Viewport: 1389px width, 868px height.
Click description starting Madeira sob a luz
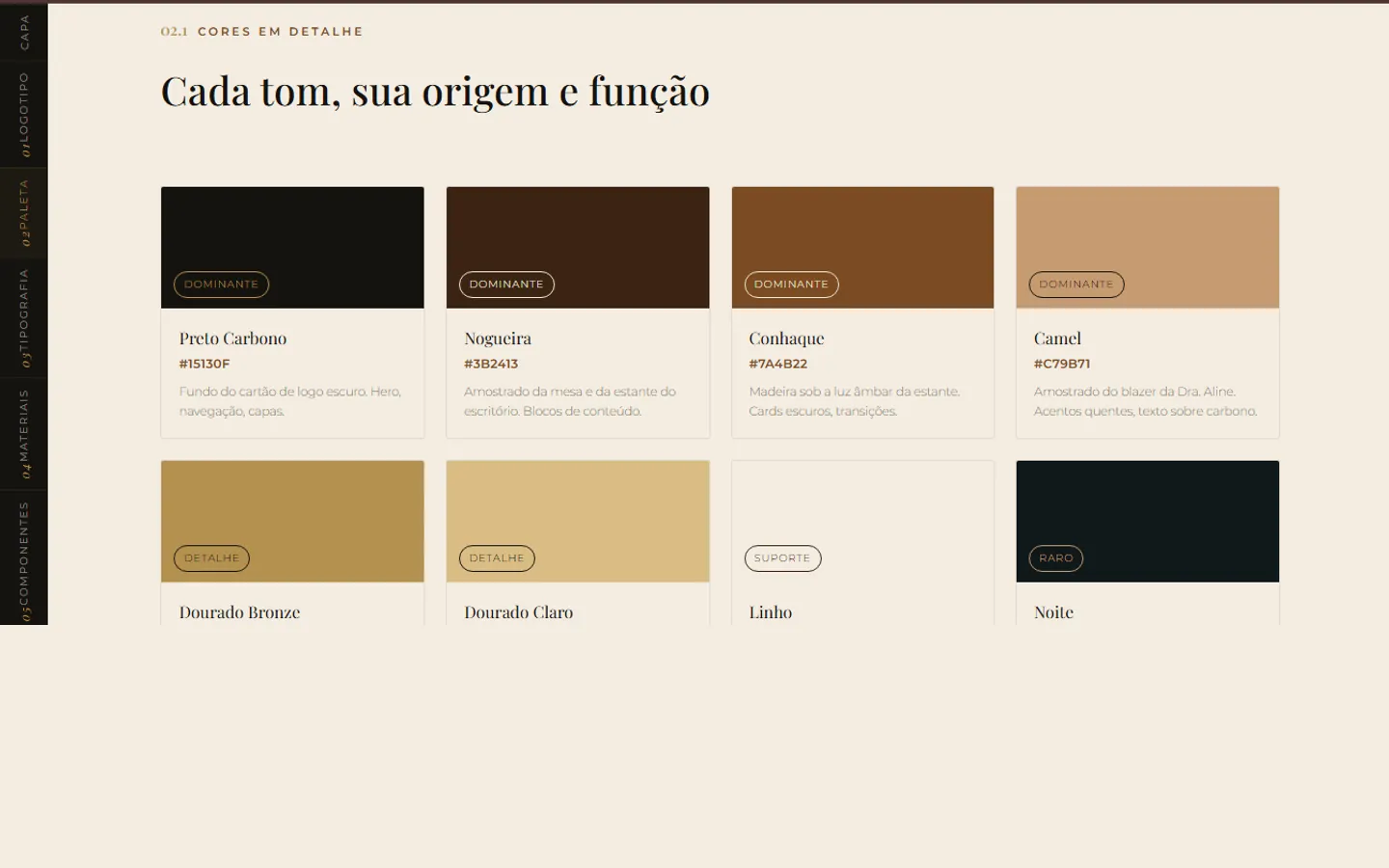pos(854,401)
